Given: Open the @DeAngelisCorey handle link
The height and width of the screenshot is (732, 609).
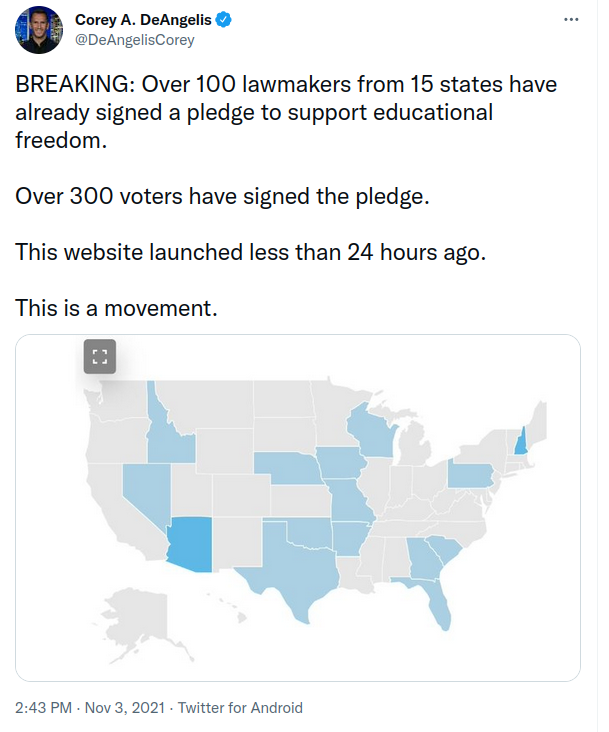Looking at the screenshot, I should point(135,40).
